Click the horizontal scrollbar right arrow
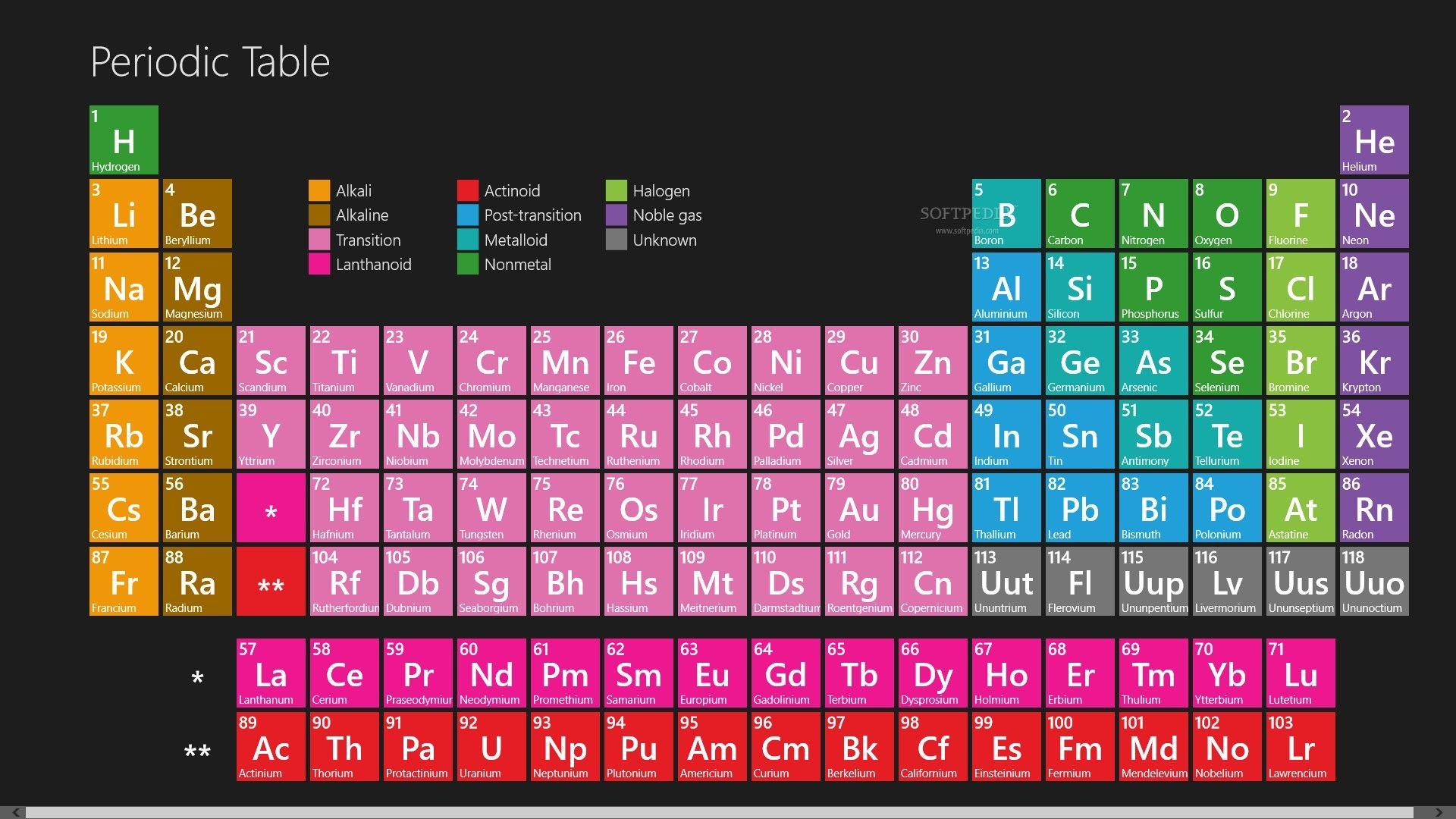1456x819 pixels. point(1439,812)
